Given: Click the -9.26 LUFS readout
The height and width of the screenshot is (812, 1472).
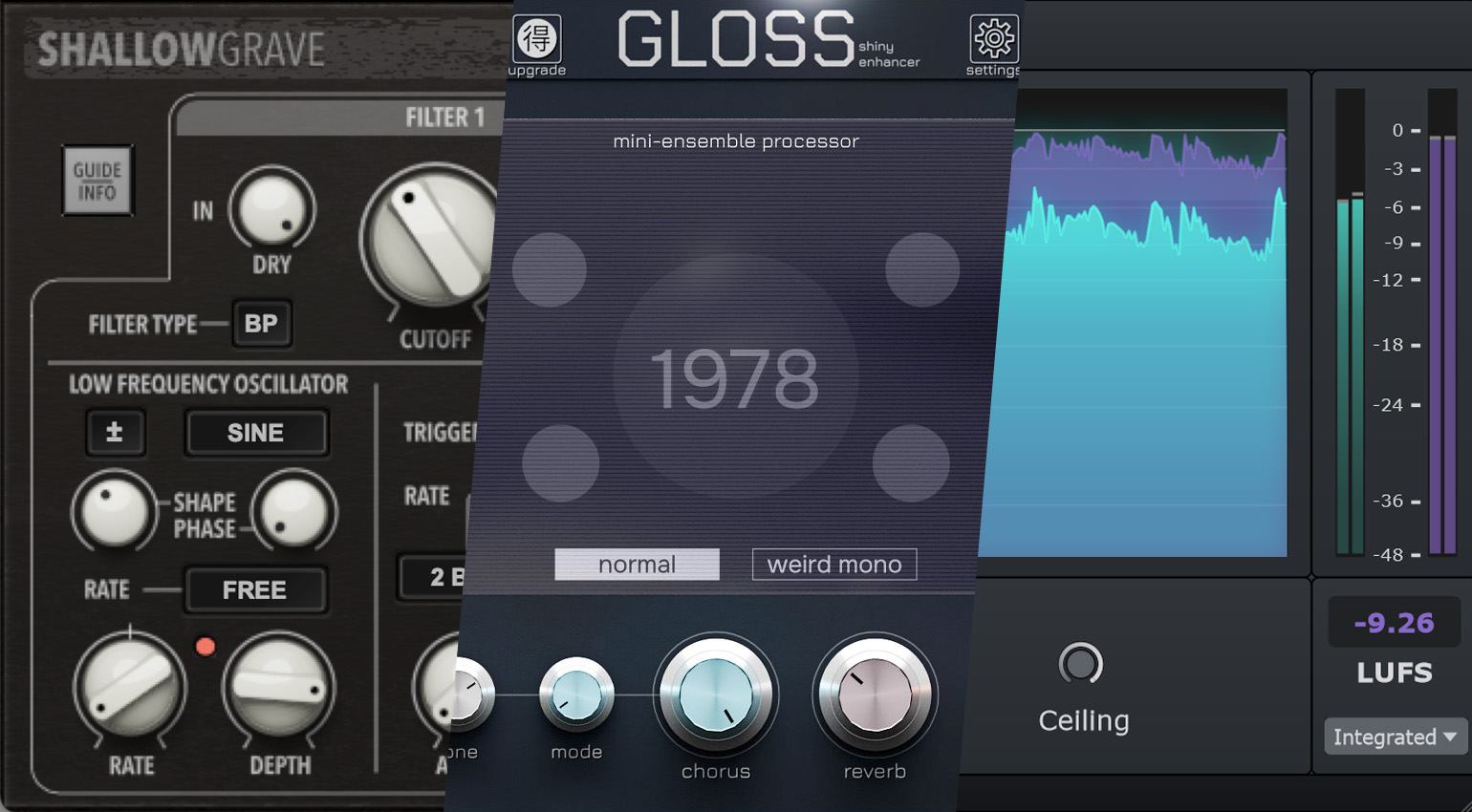Looking at the screenshot, I should pyautogui.click(x=1394, y=623).
